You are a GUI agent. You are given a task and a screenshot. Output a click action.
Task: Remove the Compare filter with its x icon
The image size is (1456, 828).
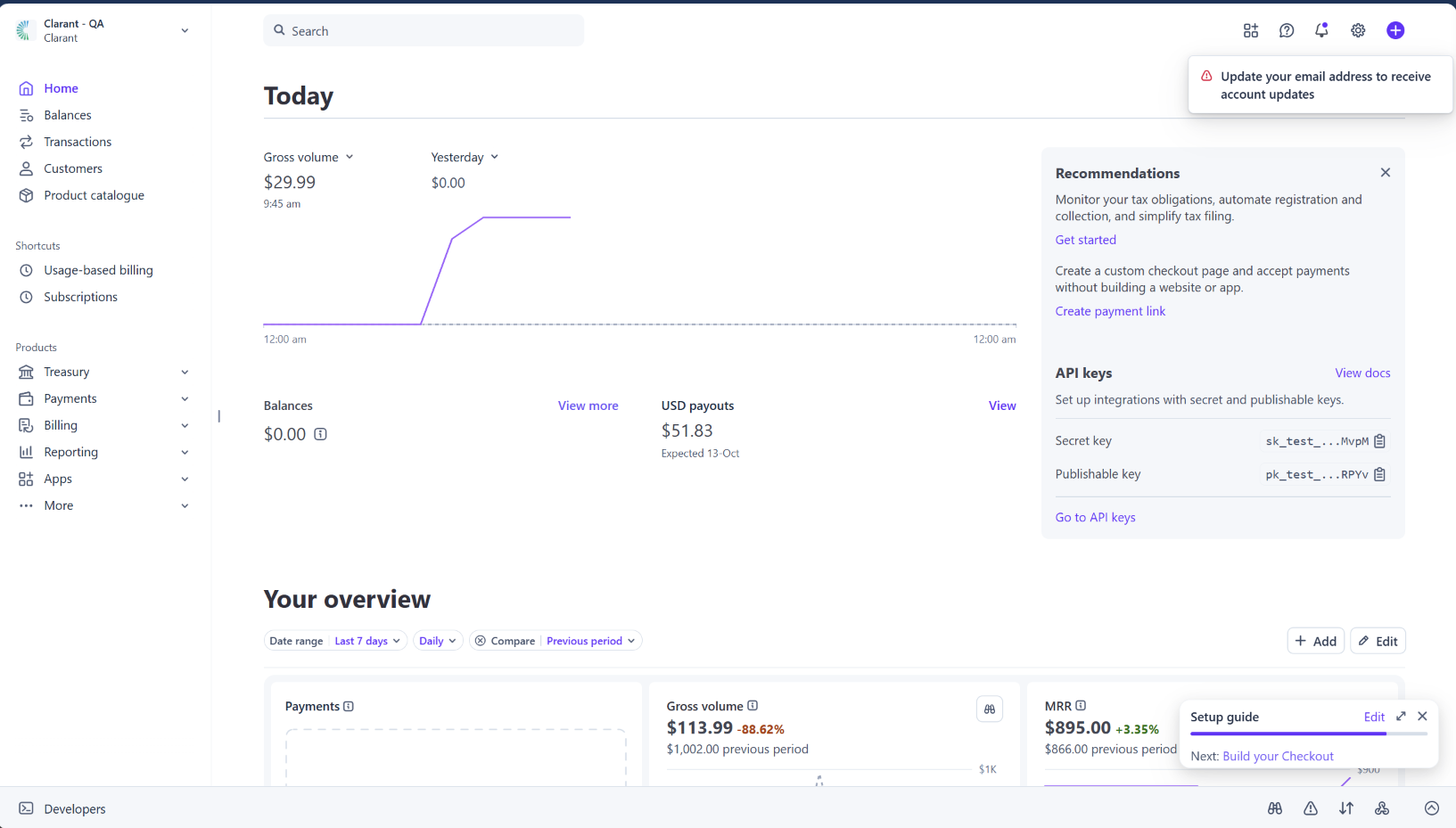(481, 641)
